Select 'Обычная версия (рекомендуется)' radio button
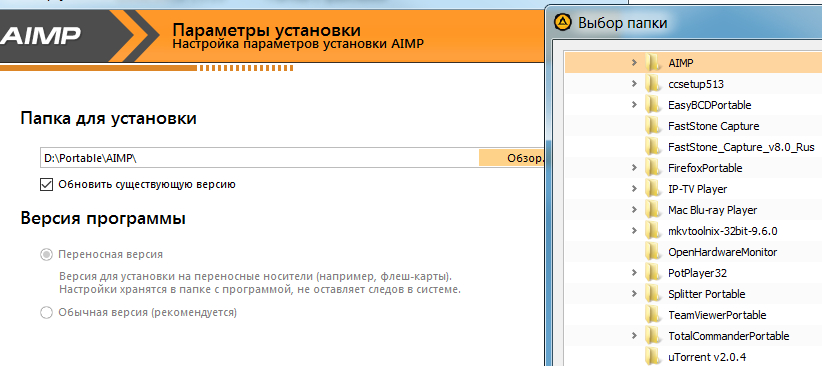The width and height of the screenshot is (822, 366). (x=47, y=313)
